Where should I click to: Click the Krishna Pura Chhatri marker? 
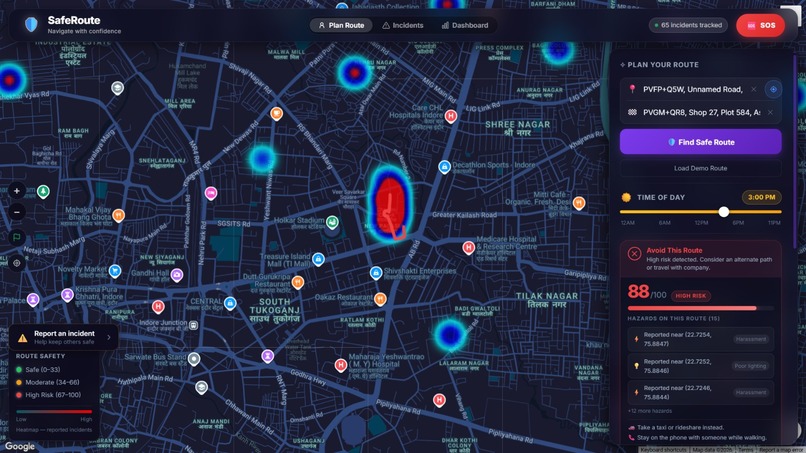(x=67, y=295)
